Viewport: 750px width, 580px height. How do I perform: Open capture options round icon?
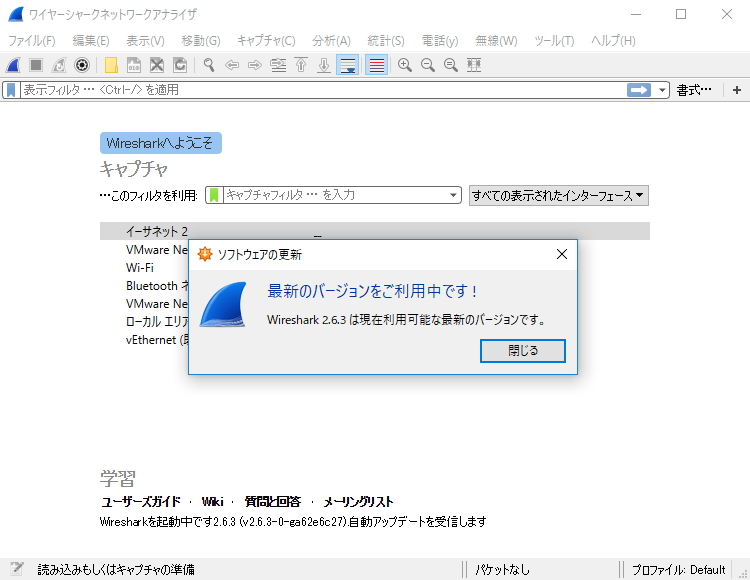(x=82, y=65)
